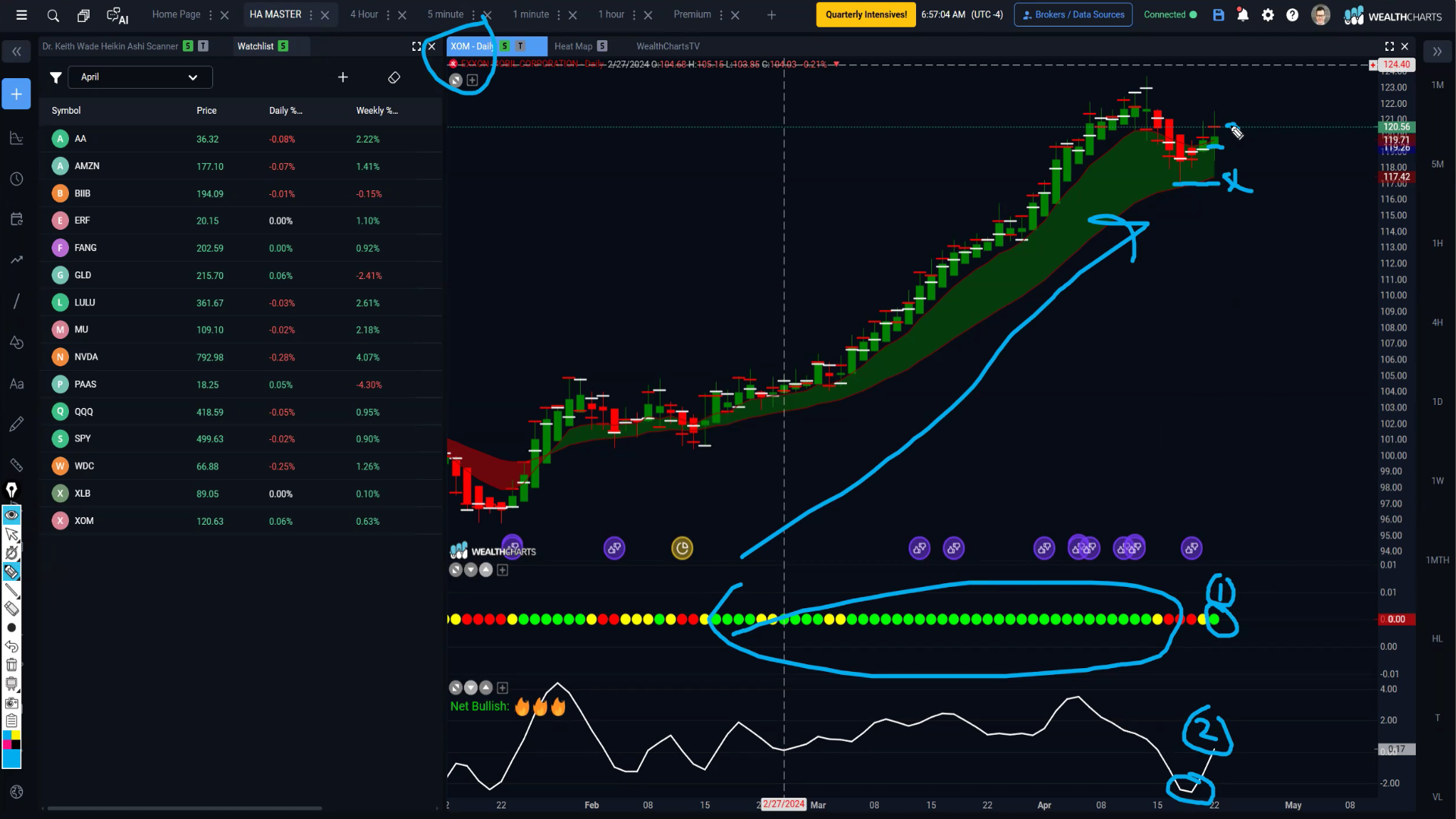The image size is (1456, 819).
Task: Clear the watchlist with the eraser icon
Action: pyautogui.click(x=394, y=77)
